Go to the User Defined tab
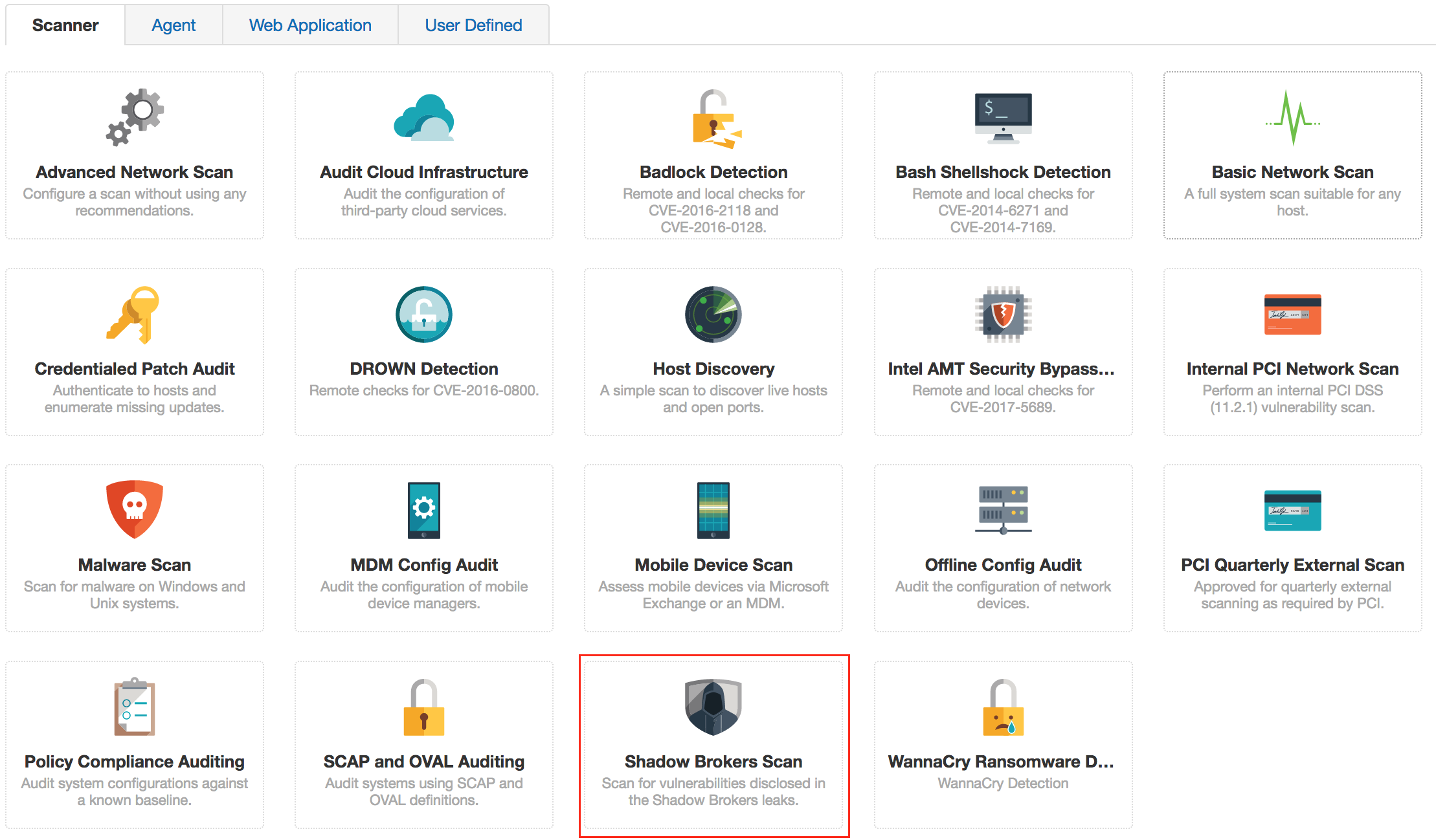Viewport: 1436px width, 840px height. click(473, 25)
